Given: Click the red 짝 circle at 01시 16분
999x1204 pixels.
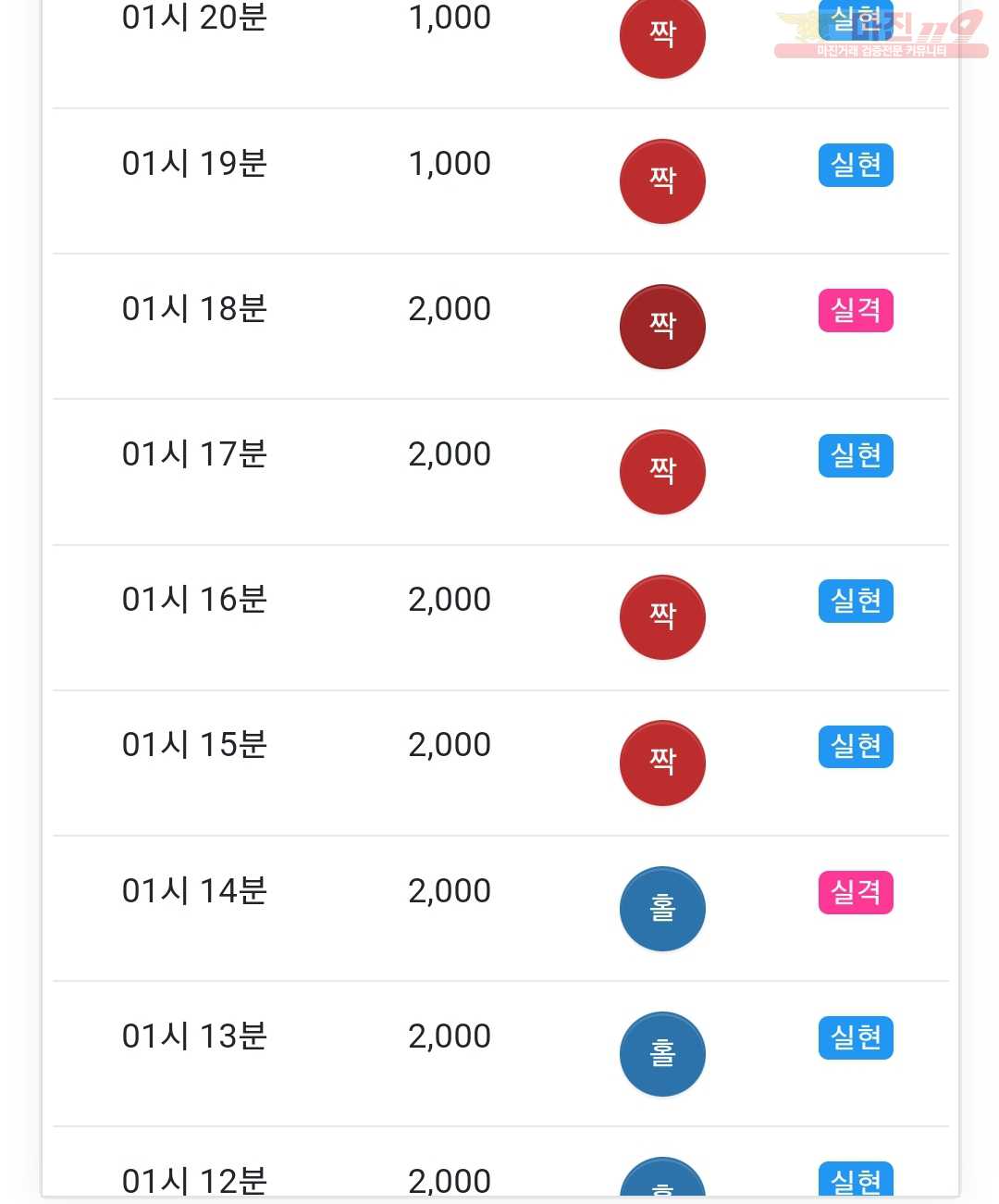Looking at the screenshot, I should tap(662, 617).
